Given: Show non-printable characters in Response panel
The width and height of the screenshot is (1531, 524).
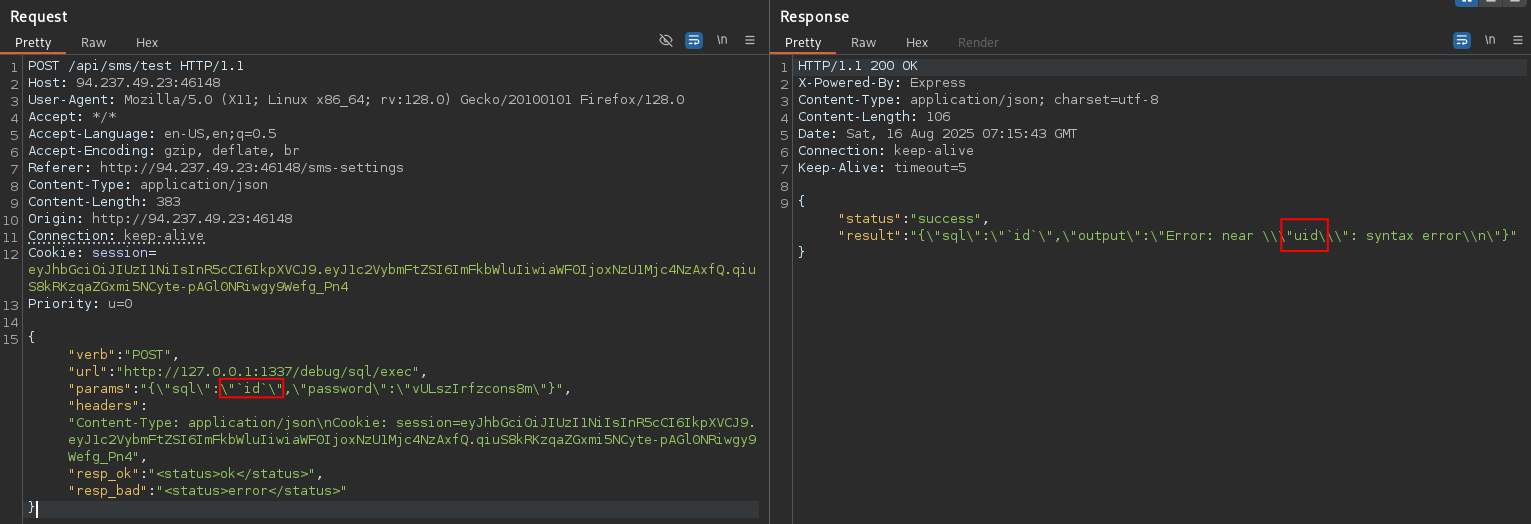Looking at the screenshot, I should [1490, 40].
